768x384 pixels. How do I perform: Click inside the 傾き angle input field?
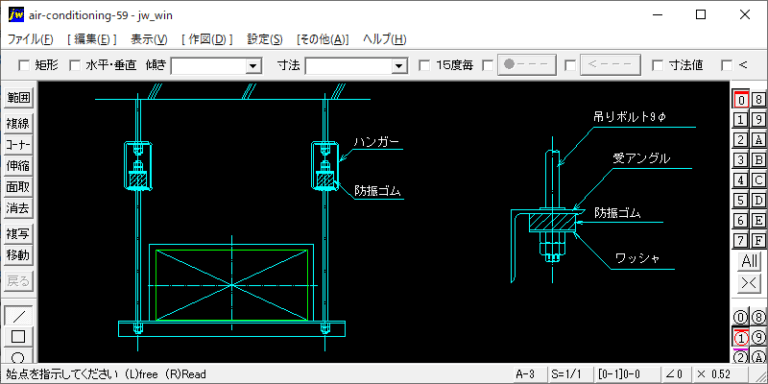pyautogui.click(x=209, y=66)
